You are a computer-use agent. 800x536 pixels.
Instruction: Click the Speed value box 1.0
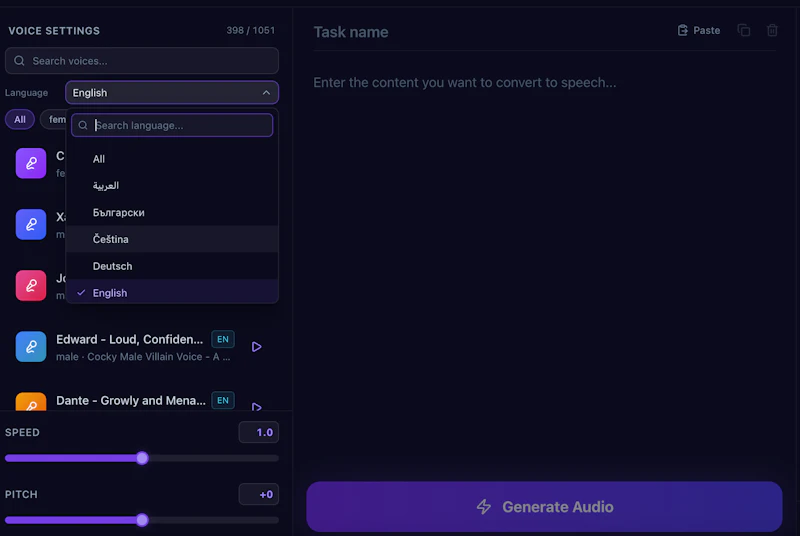click(x=259, y=432)
